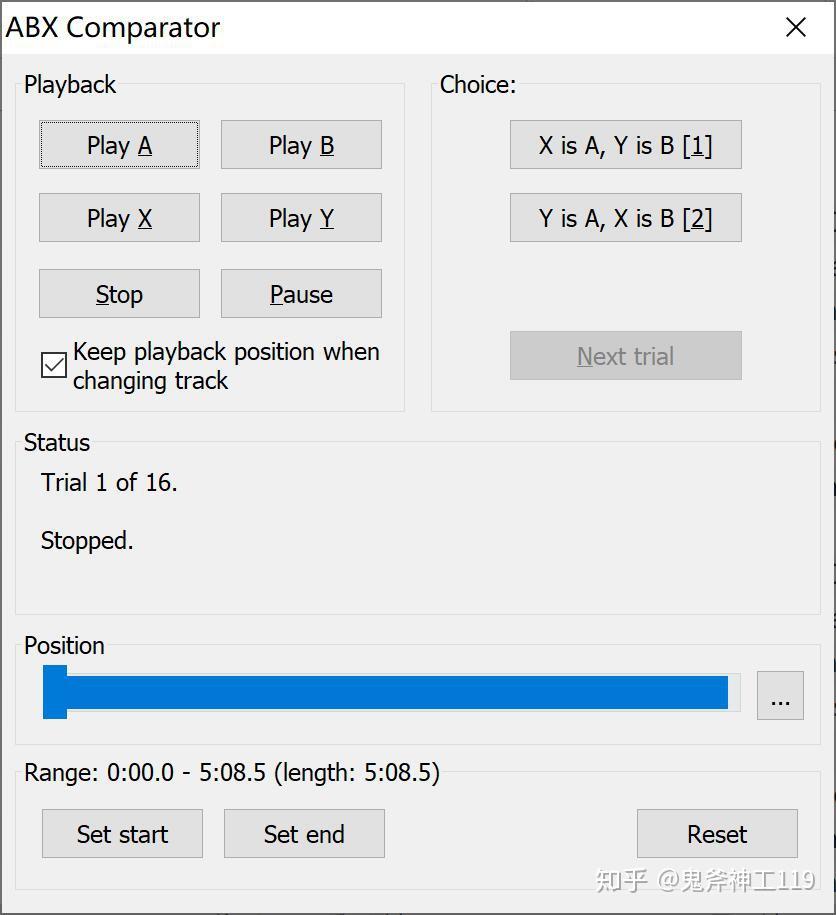Grab the Position slider handle

tap(55, 692)
